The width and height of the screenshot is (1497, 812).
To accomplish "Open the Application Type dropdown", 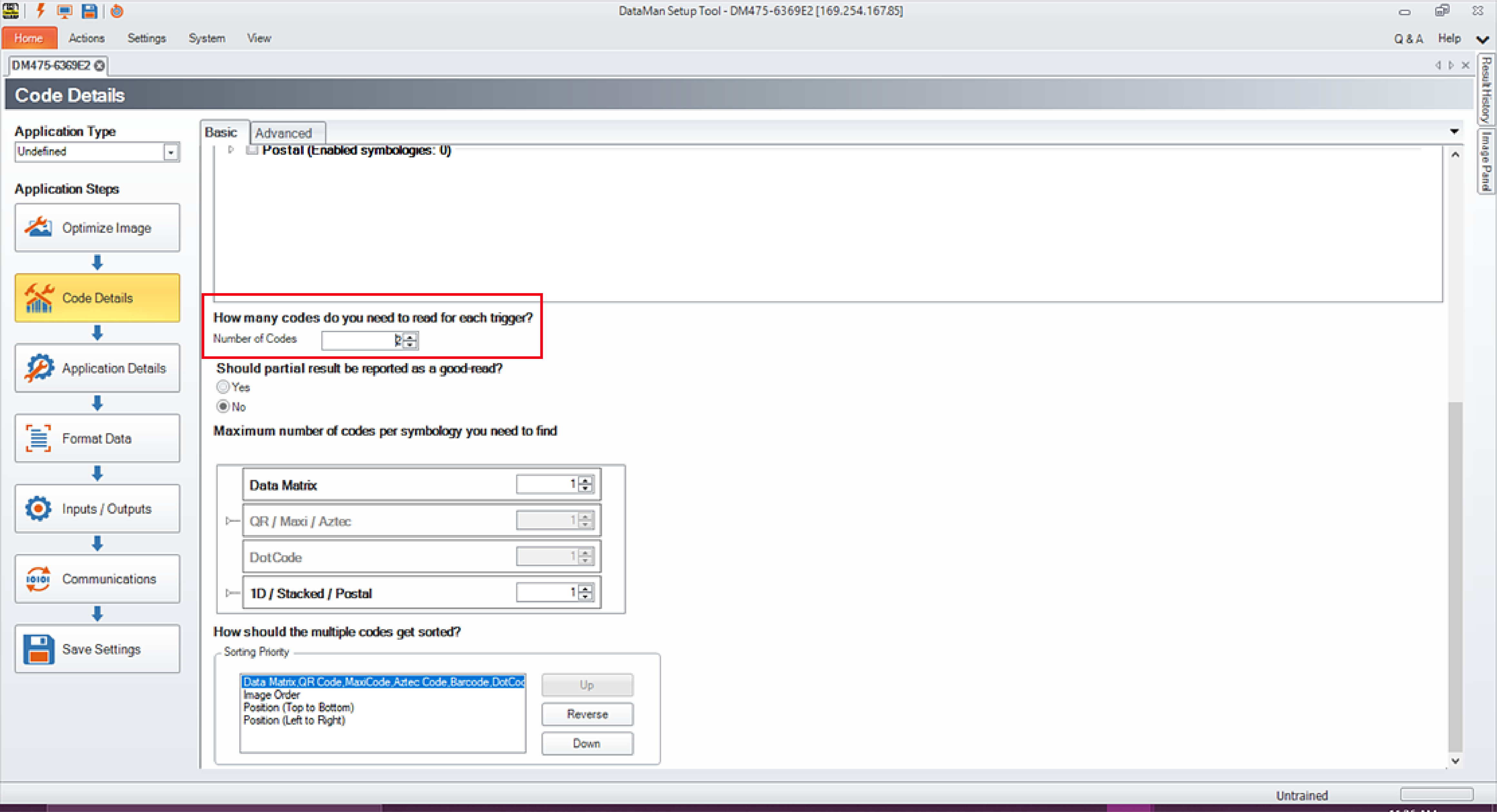I will (170, 152).
